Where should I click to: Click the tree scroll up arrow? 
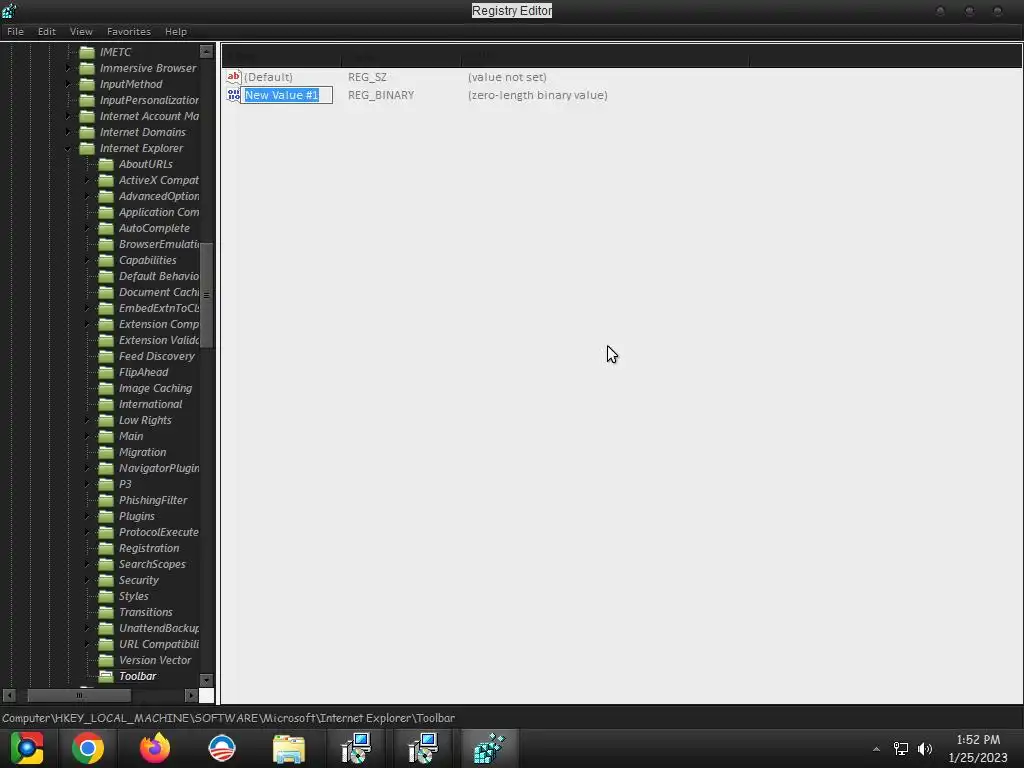(x=206, y=52)
